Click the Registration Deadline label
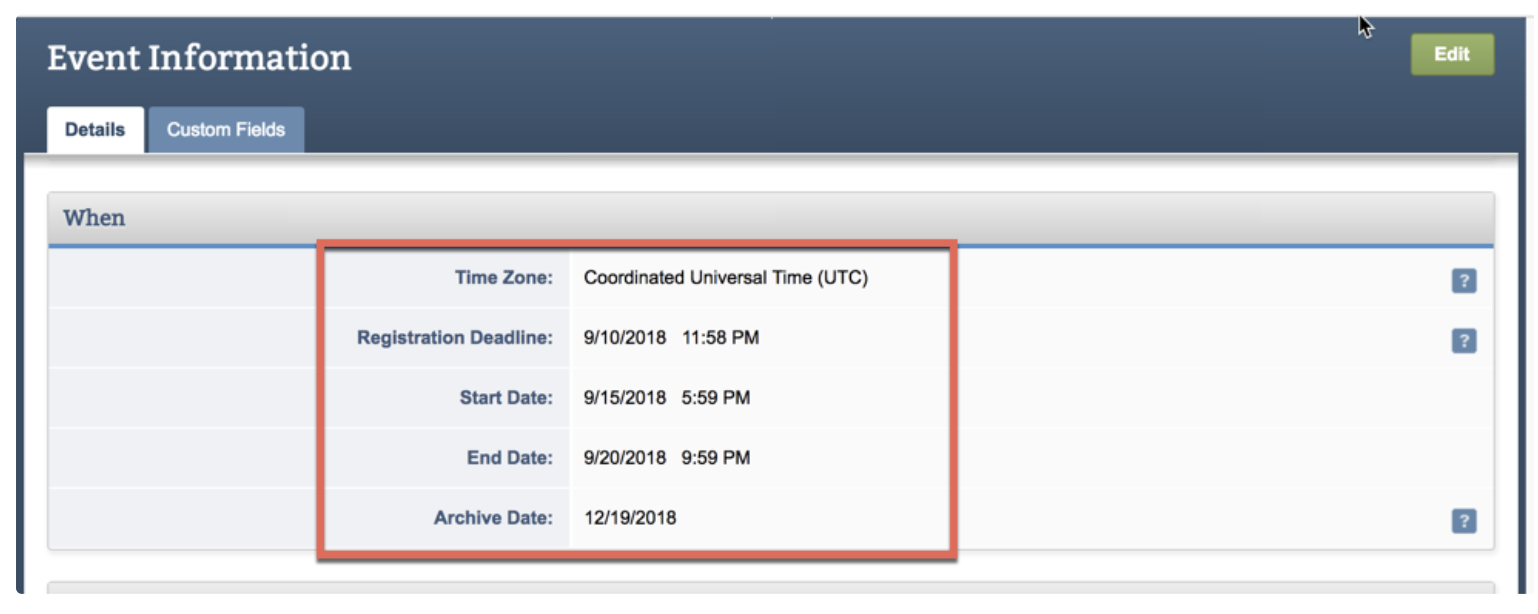The height and width of the screenshot is (614, 1538). click(x=455, y=338)
